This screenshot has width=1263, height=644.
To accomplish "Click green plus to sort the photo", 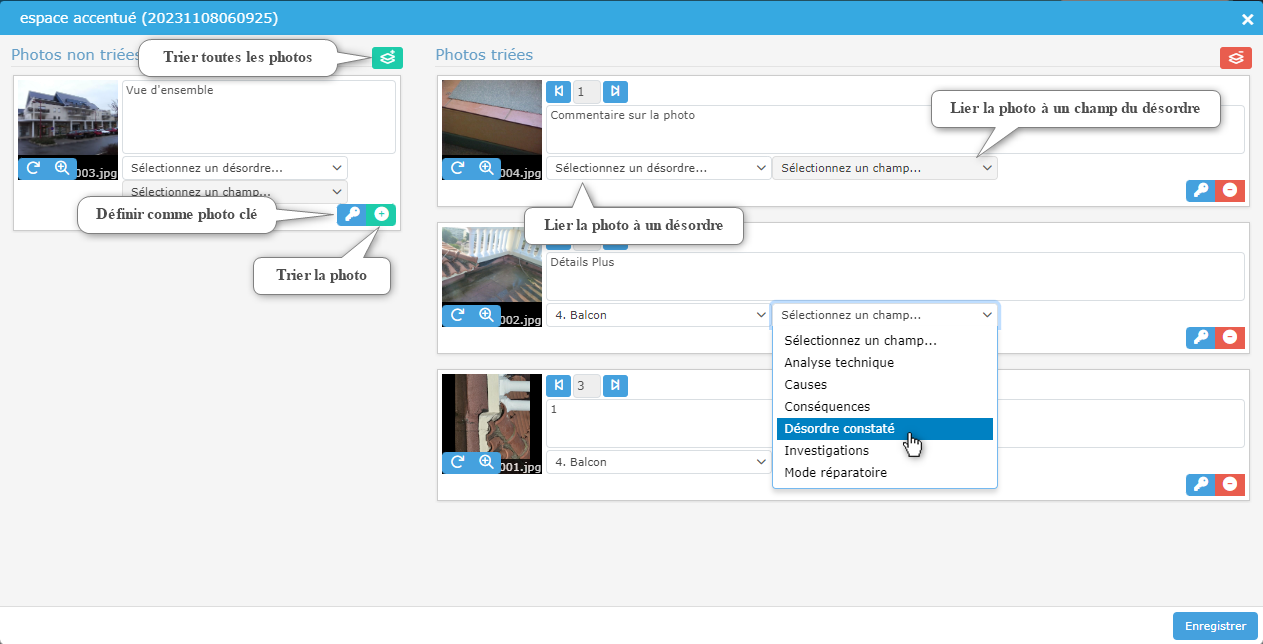I will tap(381, 214).
